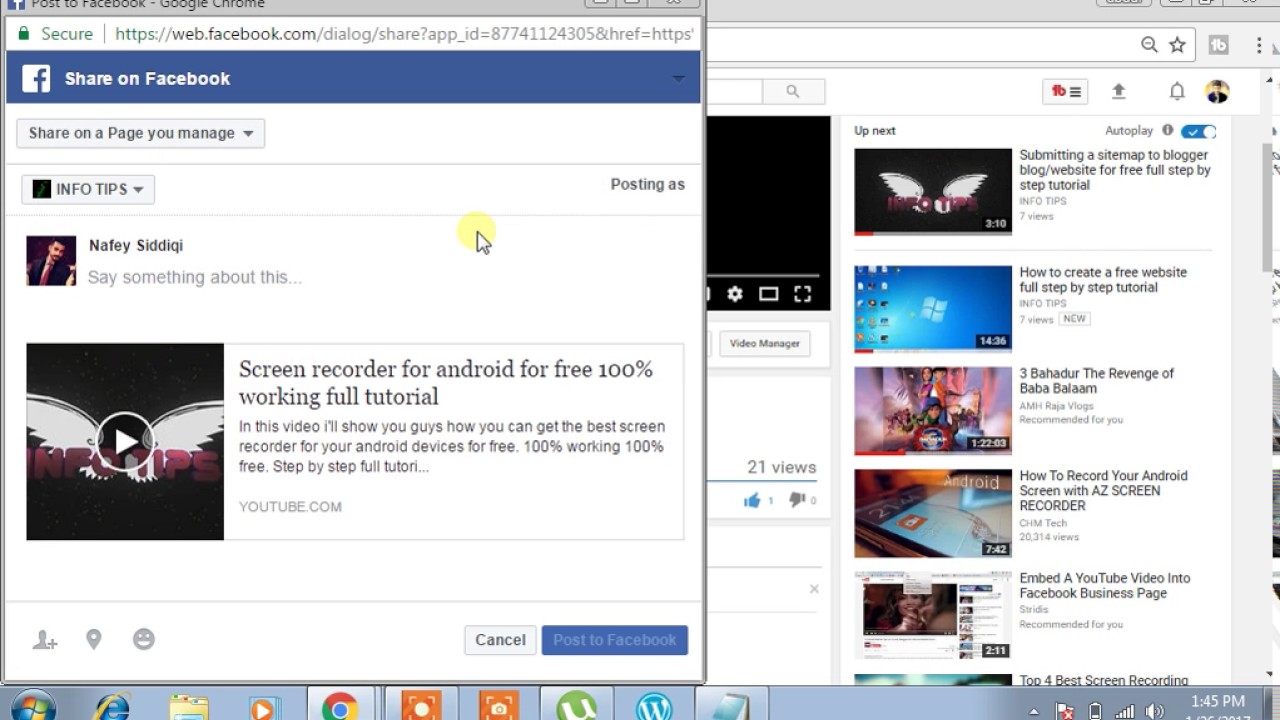Click the INFO TIPS channel name under sitemap video

coord(1043,201)
